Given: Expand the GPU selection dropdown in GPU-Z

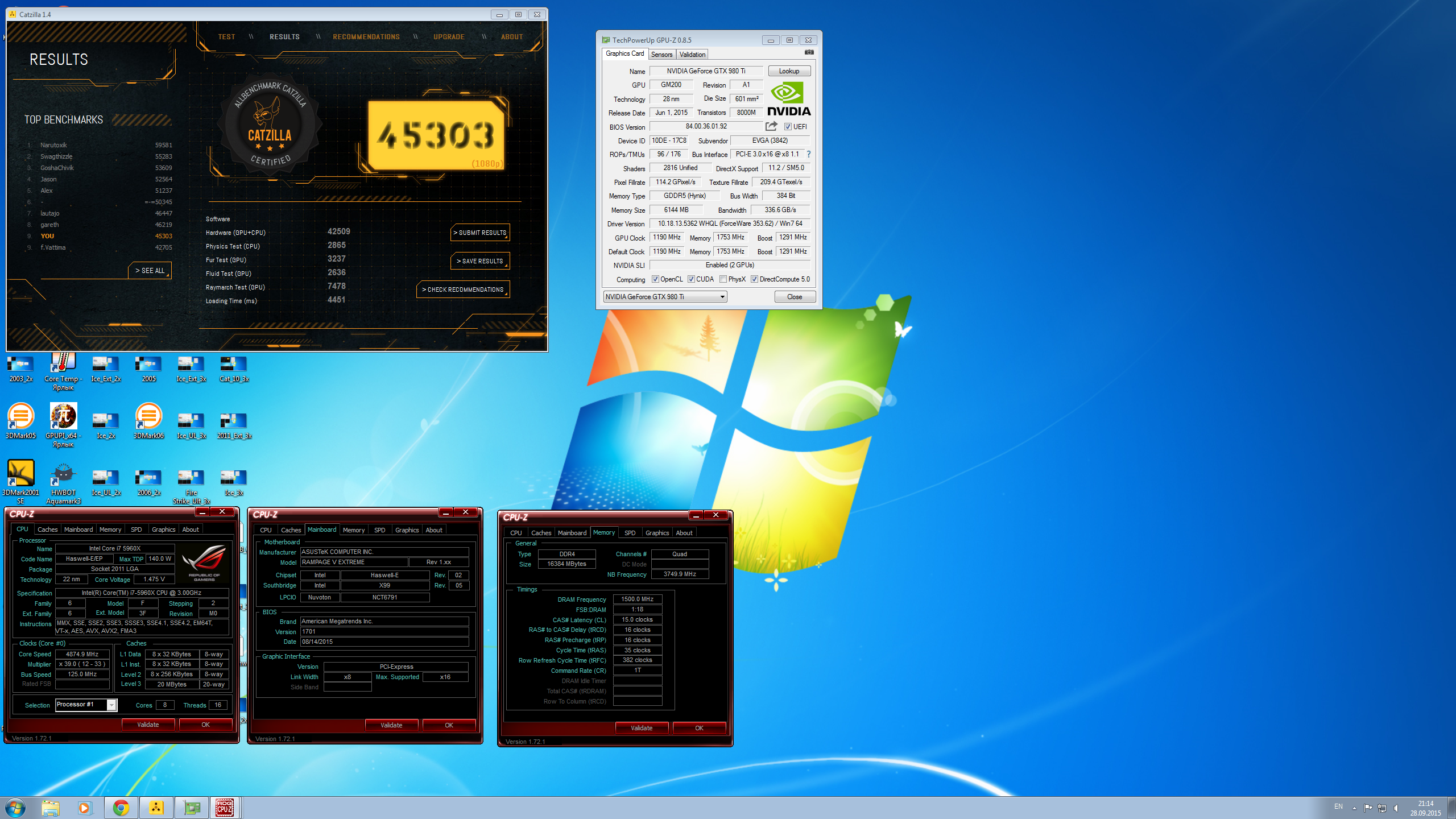Looking at the screenshot, I should pos(665,297).
